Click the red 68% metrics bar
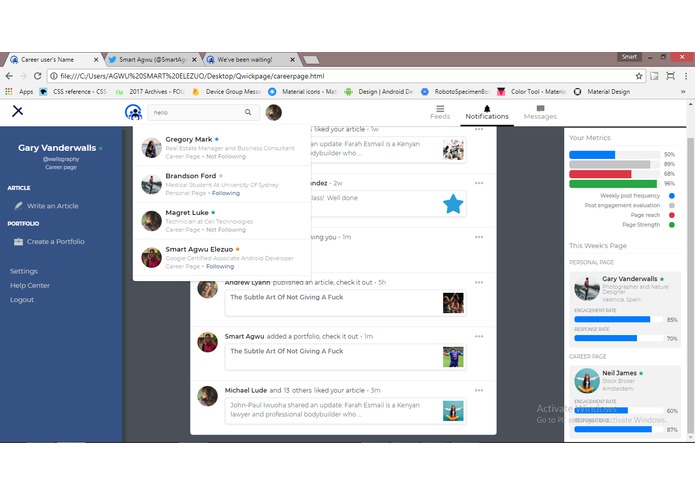695x494 pixels. pyautogui.click(x=600, y=174)
